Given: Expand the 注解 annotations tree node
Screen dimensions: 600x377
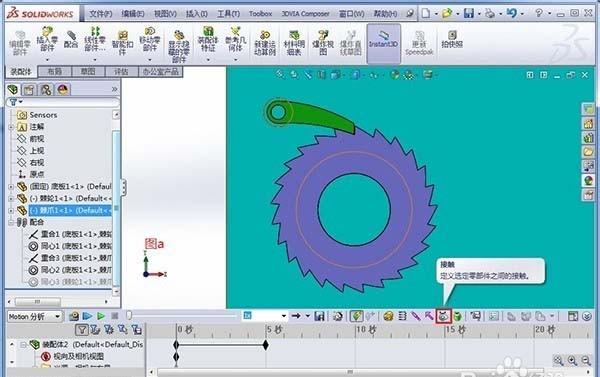Looking at the screenshot, I should pos(11,127).
